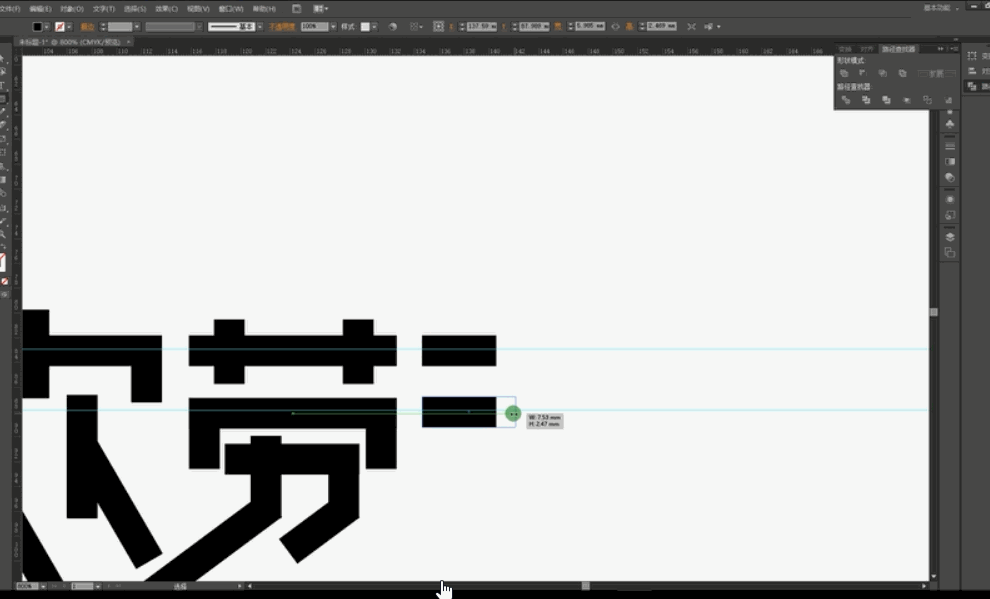Click the Outline pathfinder icon
This screenshot has width=990, height=599.
pyautogui.click(x=927, y=100)
